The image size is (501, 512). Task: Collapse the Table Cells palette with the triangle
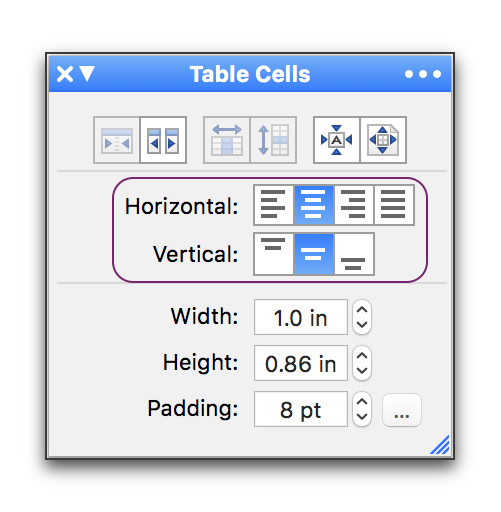[87, 74]
